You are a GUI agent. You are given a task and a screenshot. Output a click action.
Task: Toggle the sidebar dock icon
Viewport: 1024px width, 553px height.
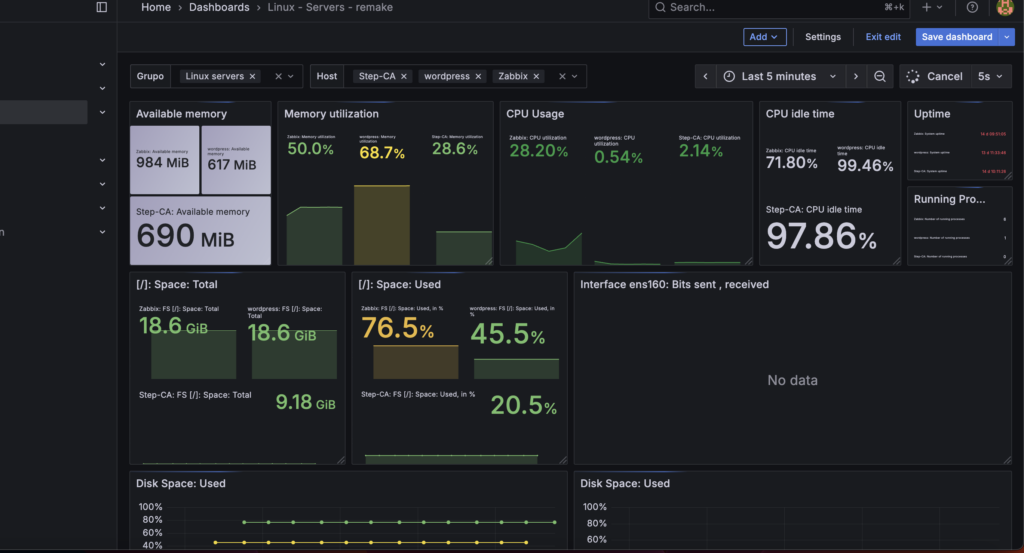101,7
